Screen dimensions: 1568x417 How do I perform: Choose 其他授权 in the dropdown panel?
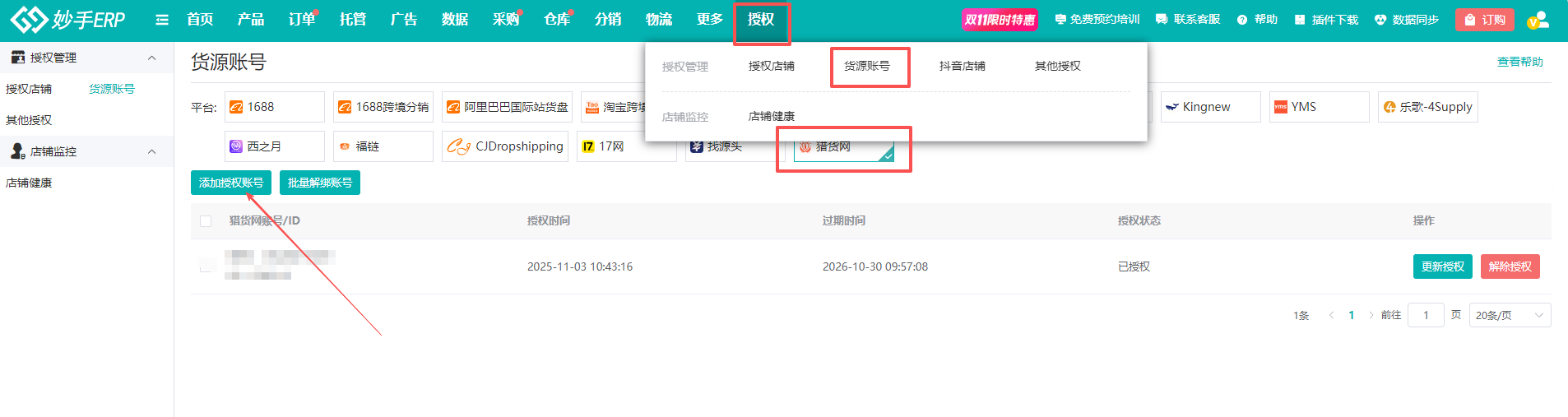(1058, 66)
